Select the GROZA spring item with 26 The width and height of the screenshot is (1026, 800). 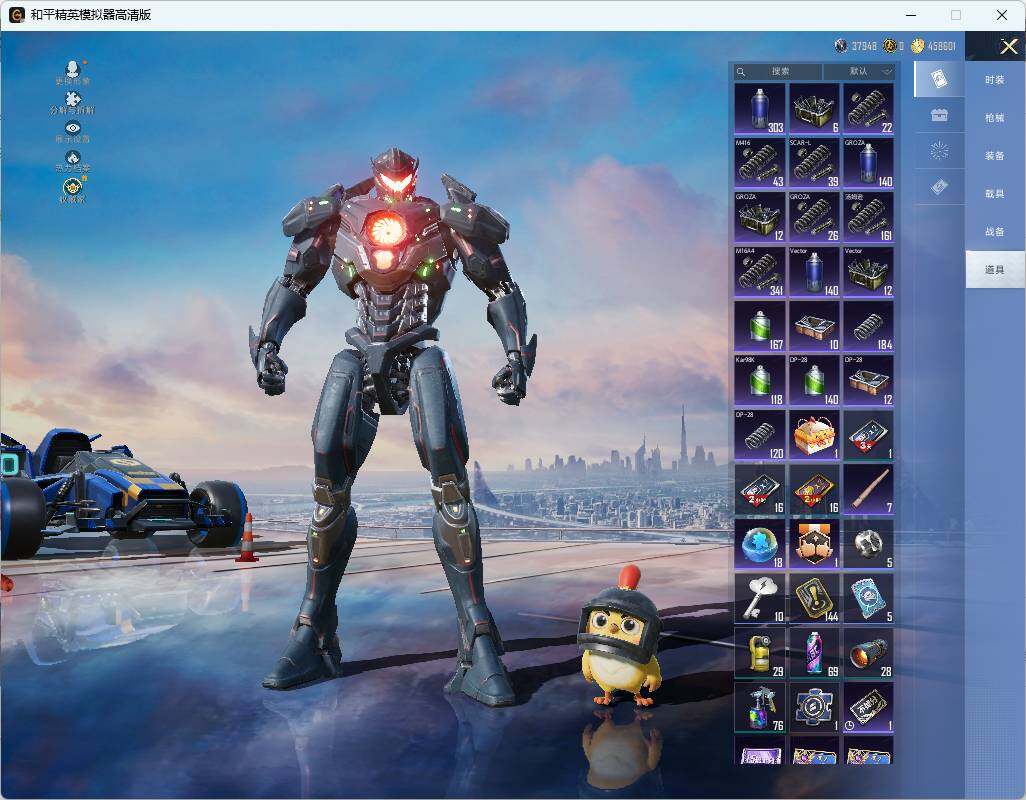pyautogui.click(x=814, y=217)
